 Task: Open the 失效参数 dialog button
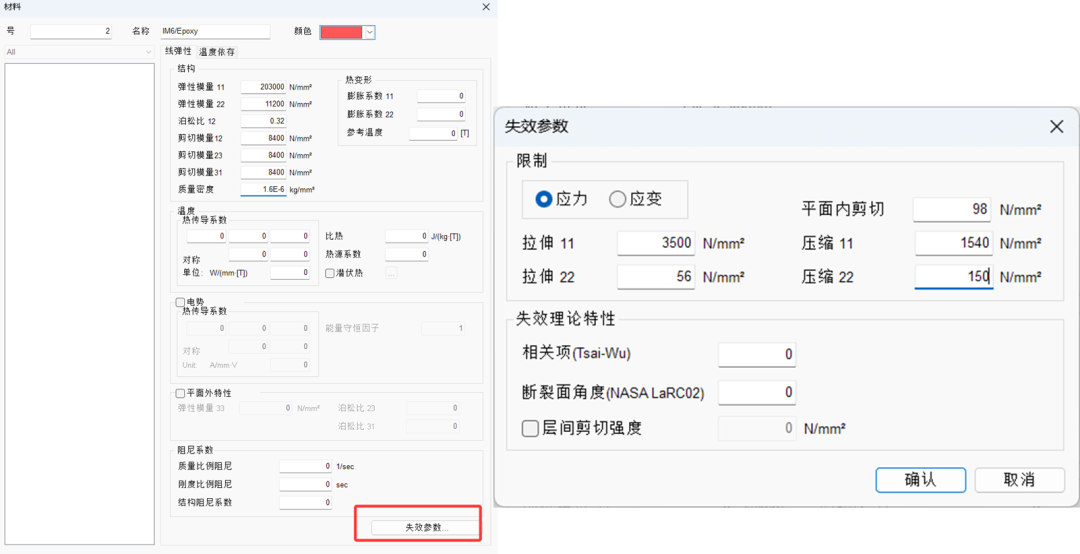[x=425, y=528]
